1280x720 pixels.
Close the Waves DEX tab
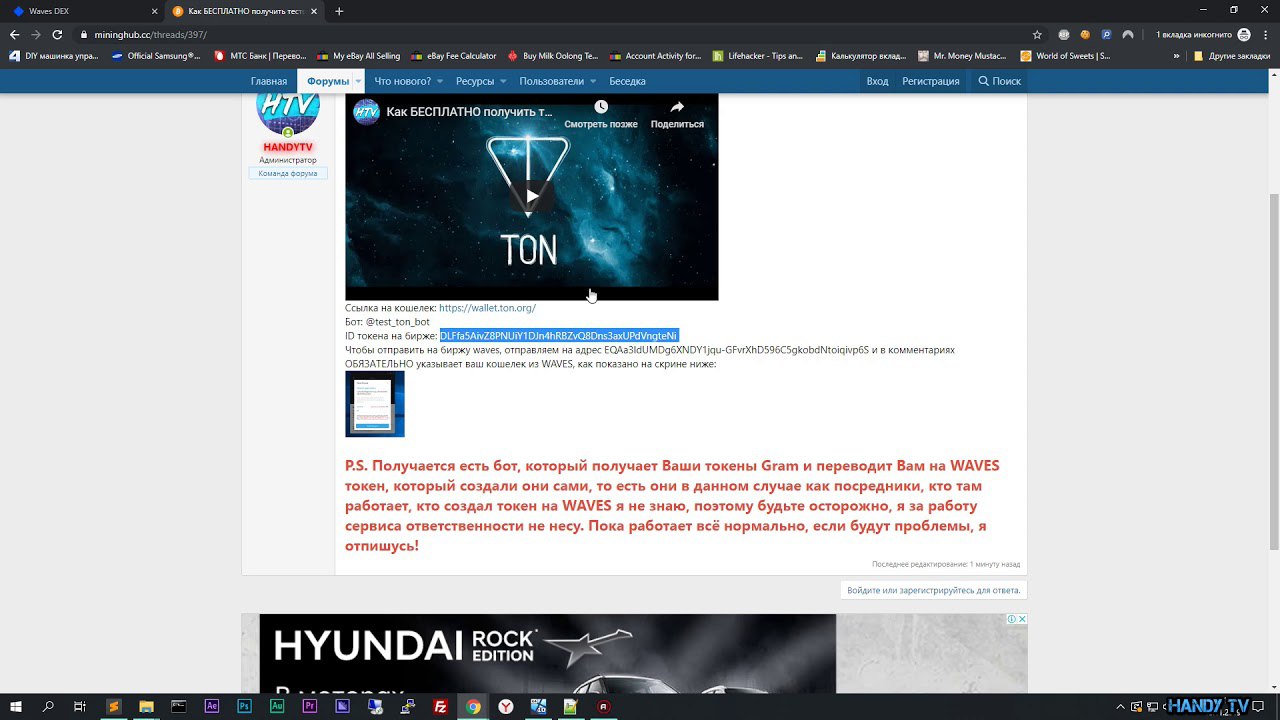[154, 11]
